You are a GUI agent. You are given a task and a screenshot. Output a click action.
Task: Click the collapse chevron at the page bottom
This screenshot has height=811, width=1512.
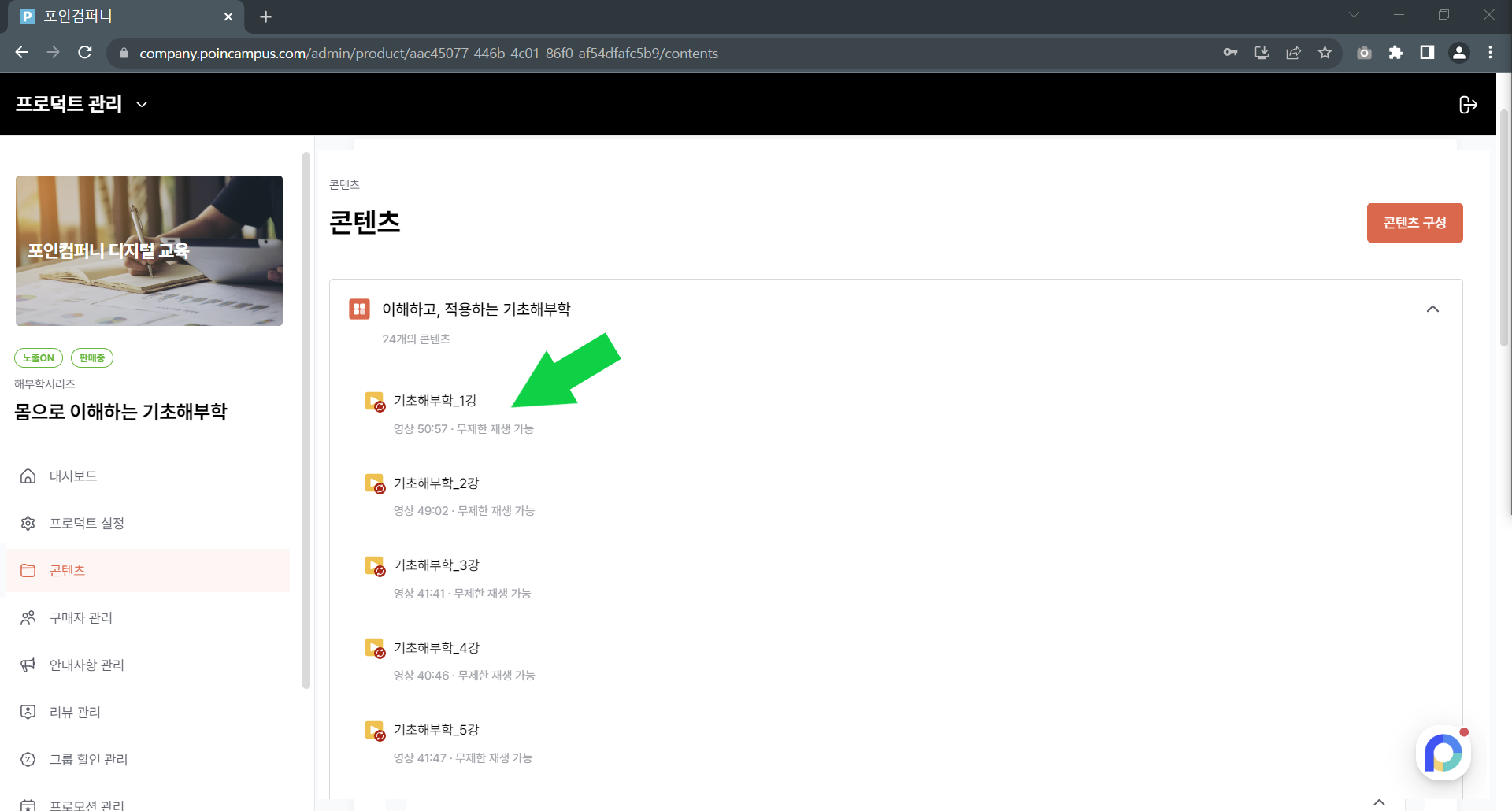pyautogui.click(x=1380, y=802)
